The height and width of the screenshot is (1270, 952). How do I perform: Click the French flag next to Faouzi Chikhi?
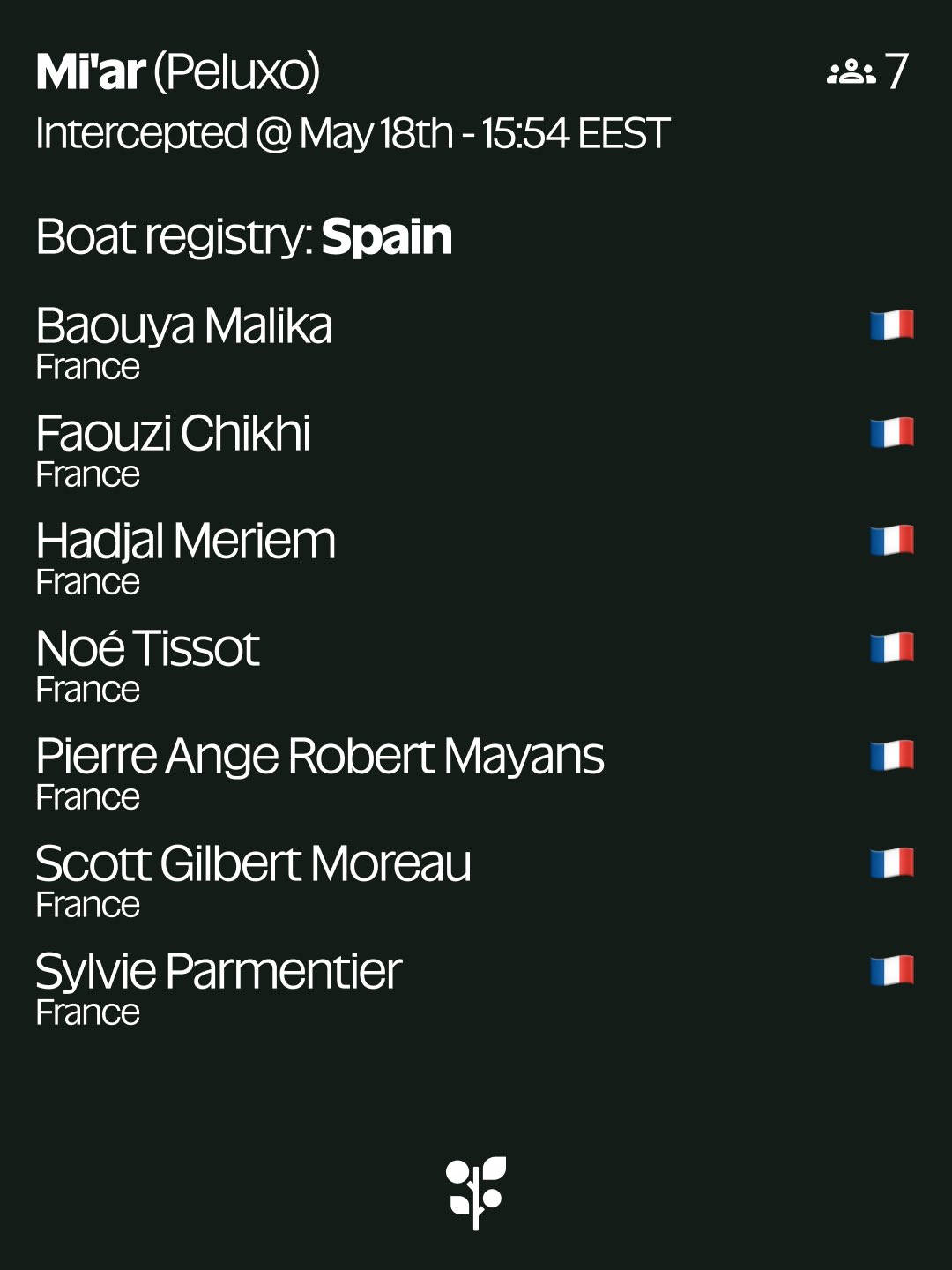(892, 433)
